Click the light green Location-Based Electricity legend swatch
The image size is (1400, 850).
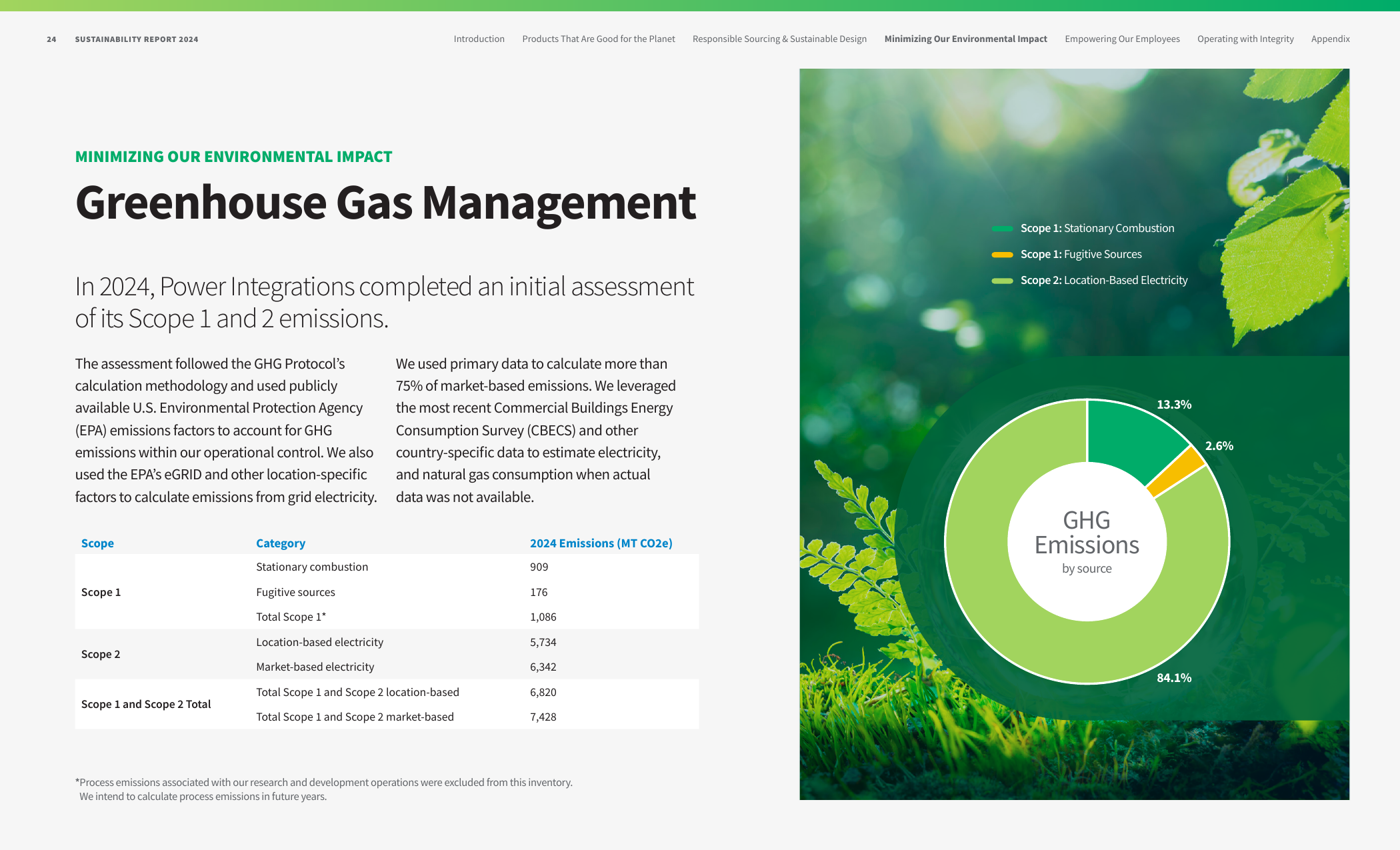1002,281
